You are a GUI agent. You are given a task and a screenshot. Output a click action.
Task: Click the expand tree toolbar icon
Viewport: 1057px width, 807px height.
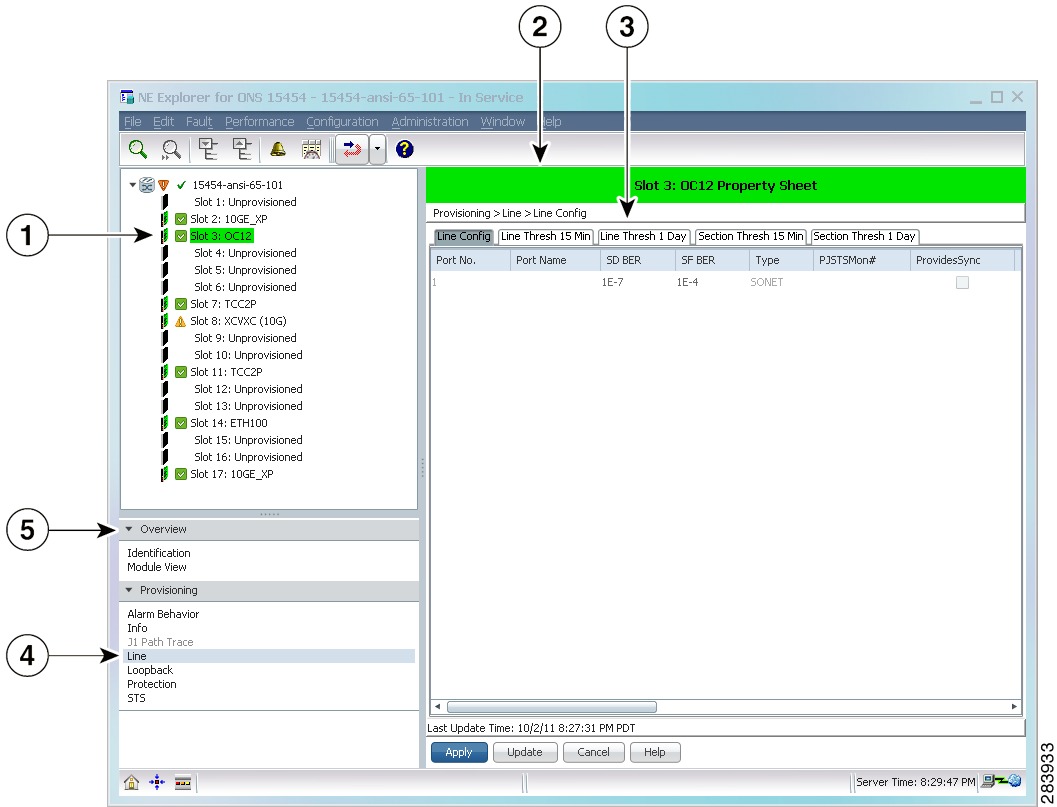(208, 149)
